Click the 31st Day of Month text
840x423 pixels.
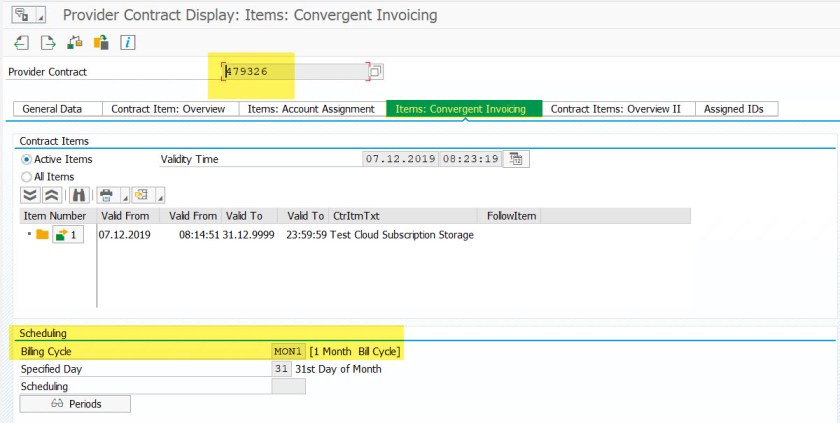click(x=338, y=369)
